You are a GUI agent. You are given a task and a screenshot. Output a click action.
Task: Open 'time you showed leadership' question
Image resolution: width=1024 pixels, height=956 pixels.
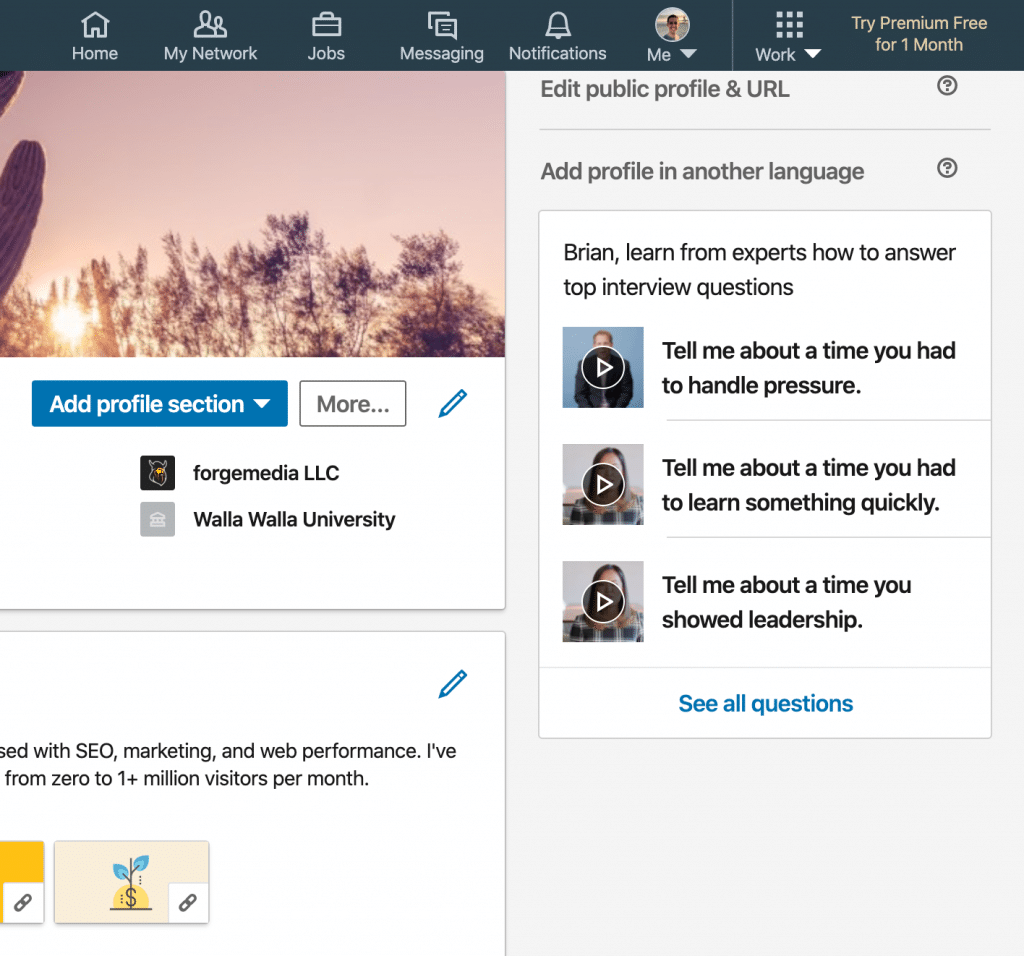point(786,602)
